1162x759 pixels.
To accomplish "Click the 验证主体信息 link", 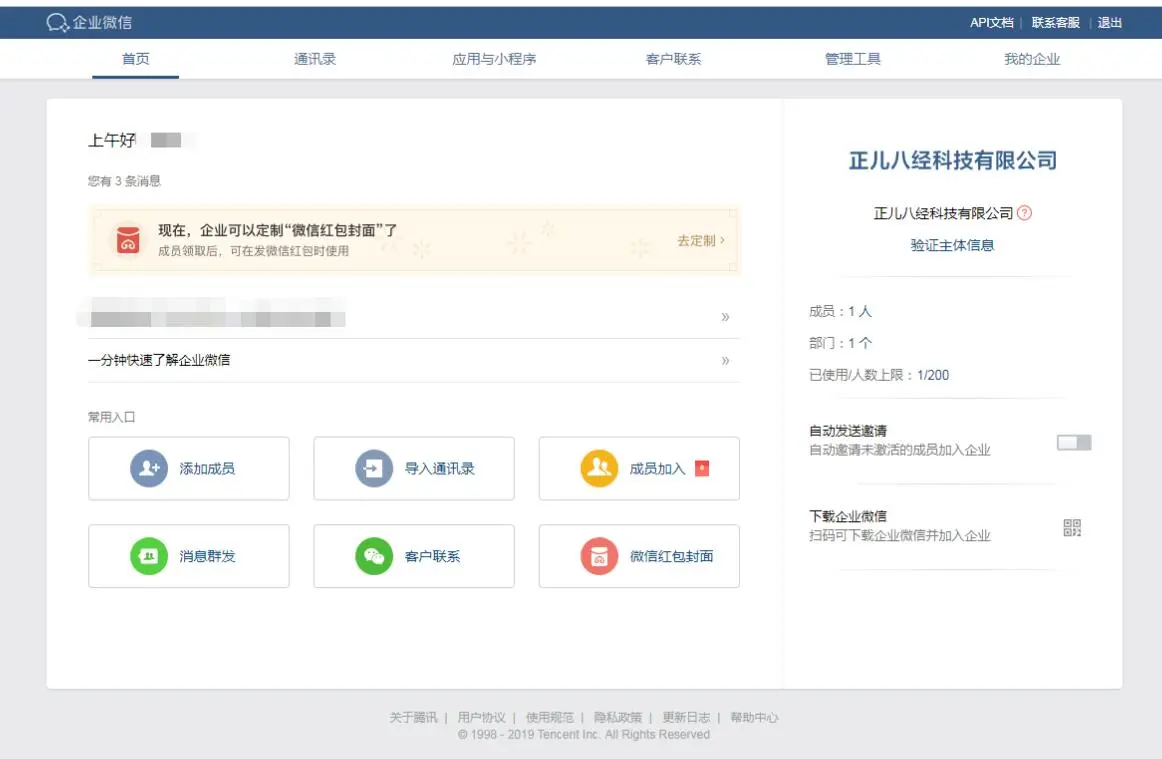I will click(952, 245).
